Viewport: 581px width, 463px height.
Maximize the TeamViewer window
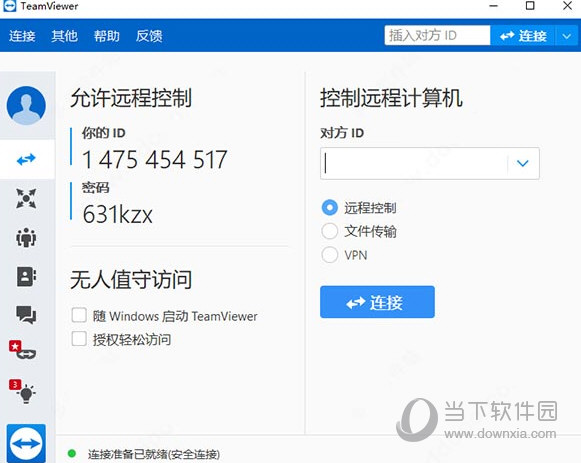(530, 6)
